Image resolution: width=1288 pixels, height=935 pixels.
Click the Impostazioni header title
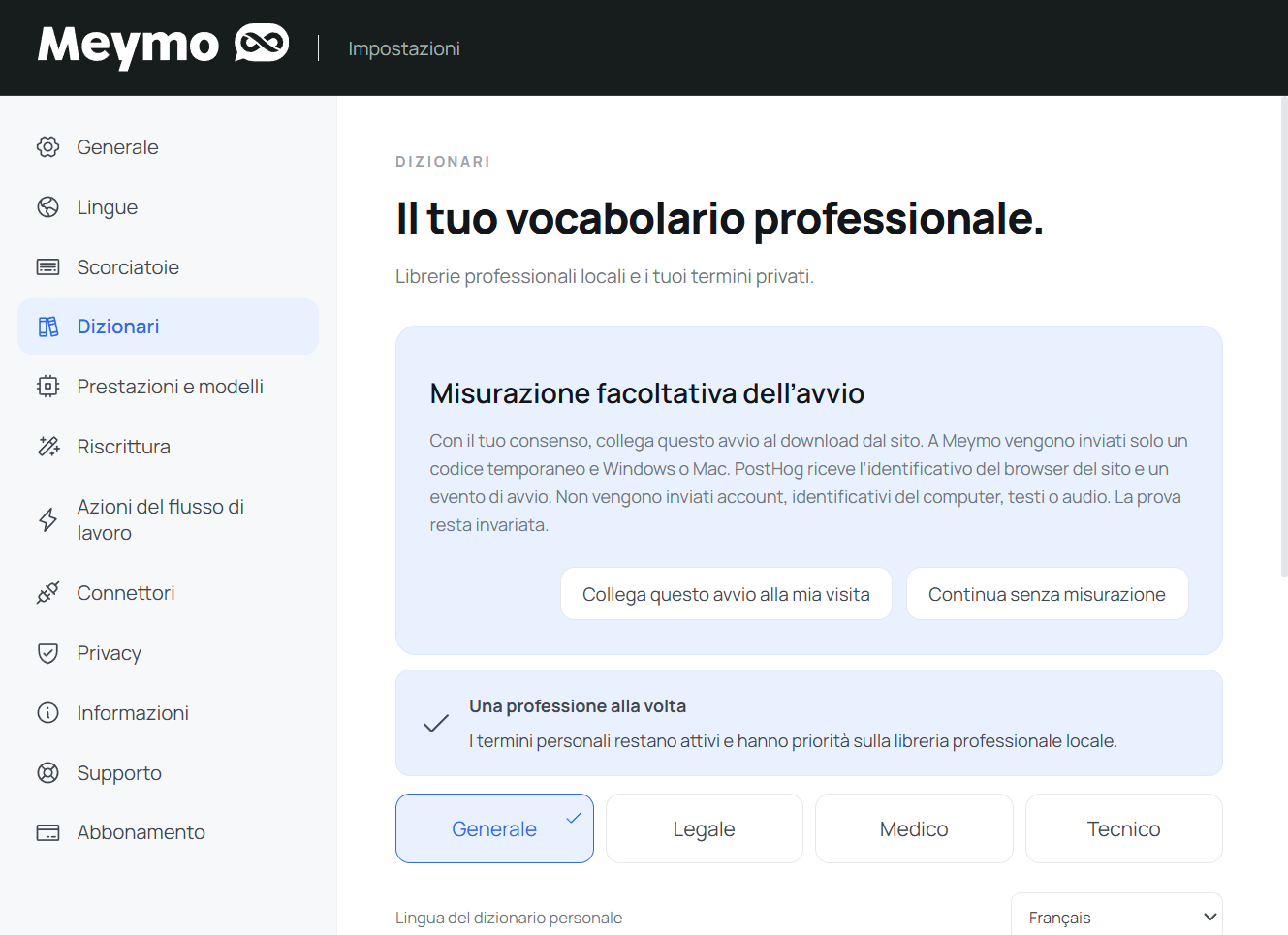pos(404,48)
